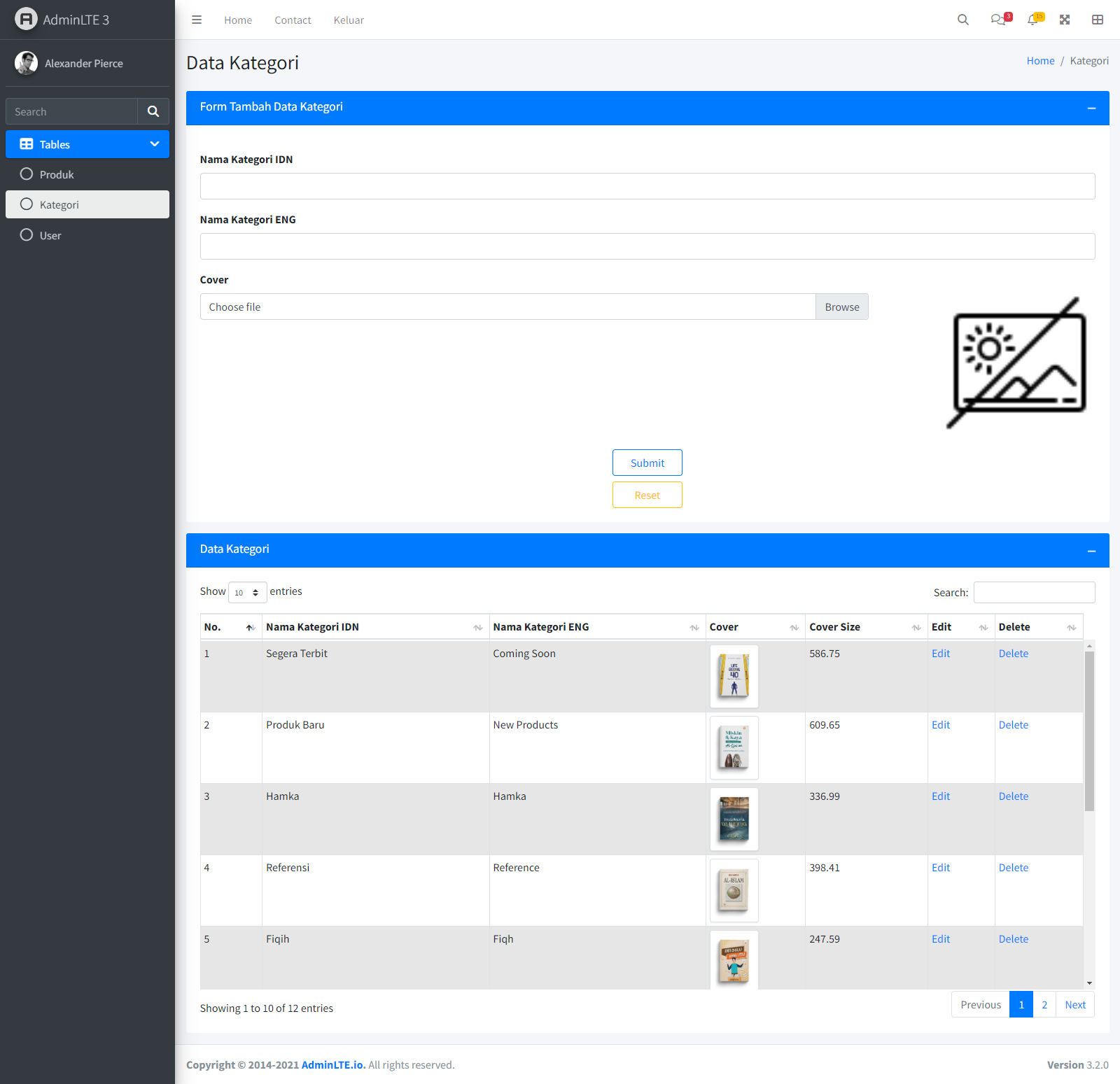Open the Contact navbar item

[x=293, y=20]
